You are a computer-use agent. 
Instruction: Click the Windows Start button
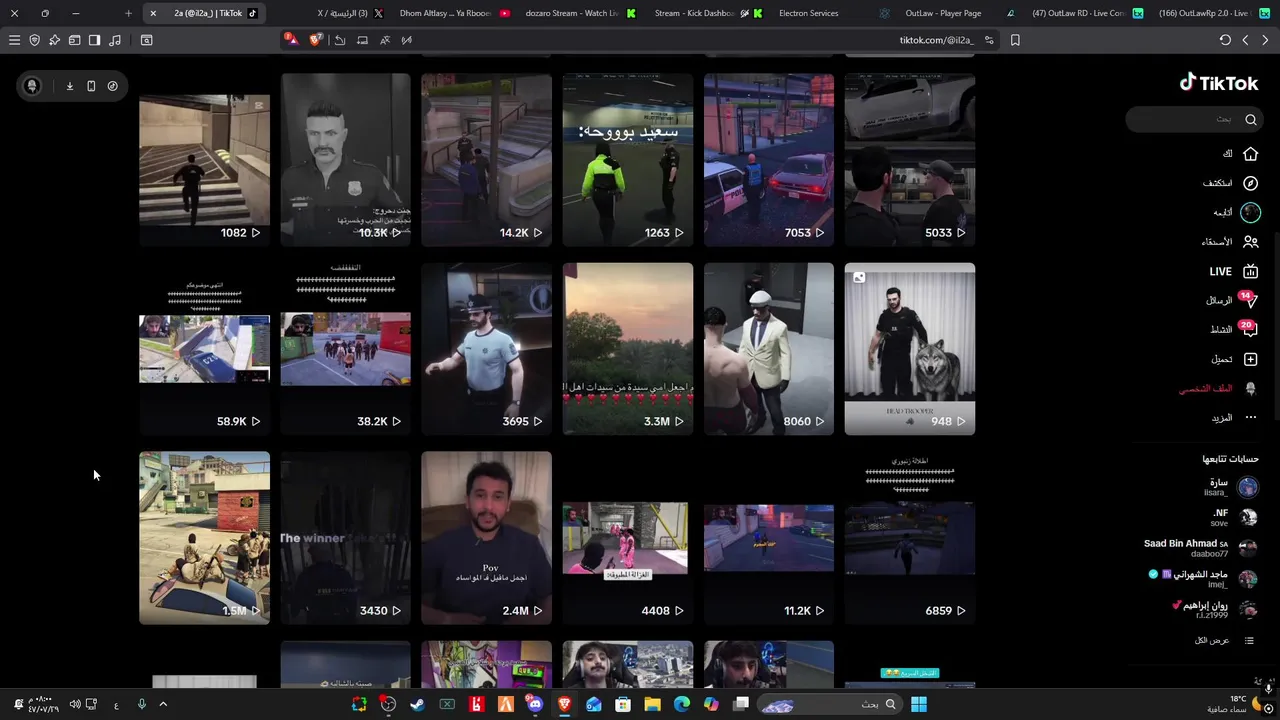click(x=918, y=704)
